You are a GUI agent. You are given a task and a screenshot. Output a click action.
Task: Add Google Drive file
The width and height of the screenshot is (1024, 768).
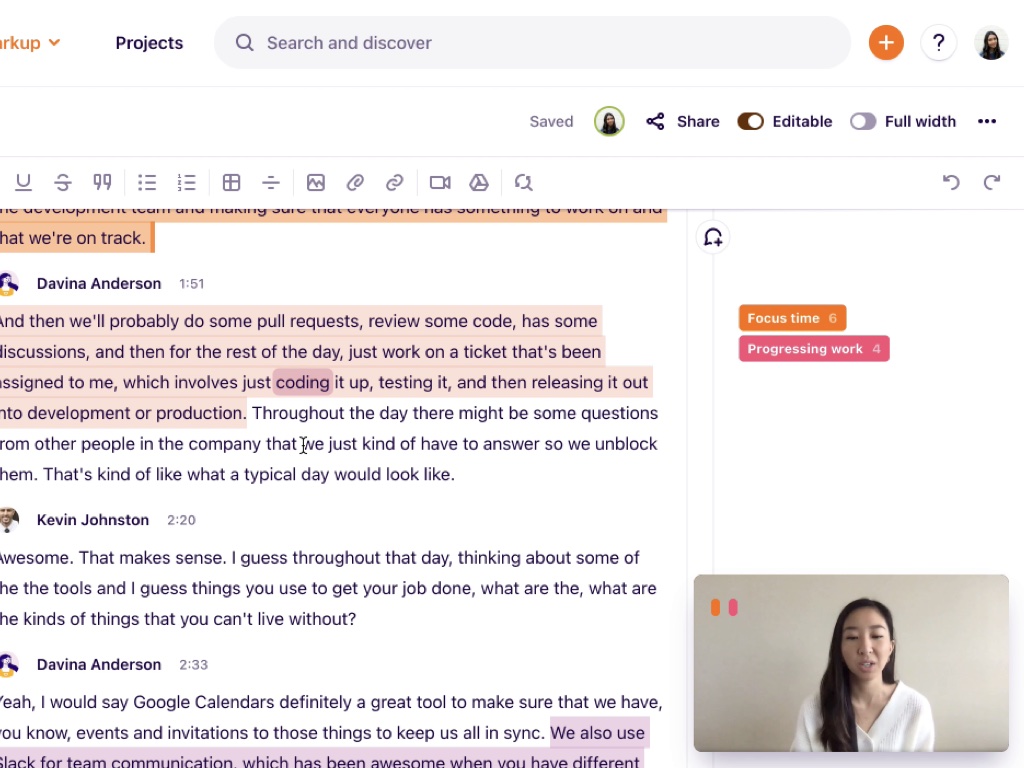click(479, 182)
